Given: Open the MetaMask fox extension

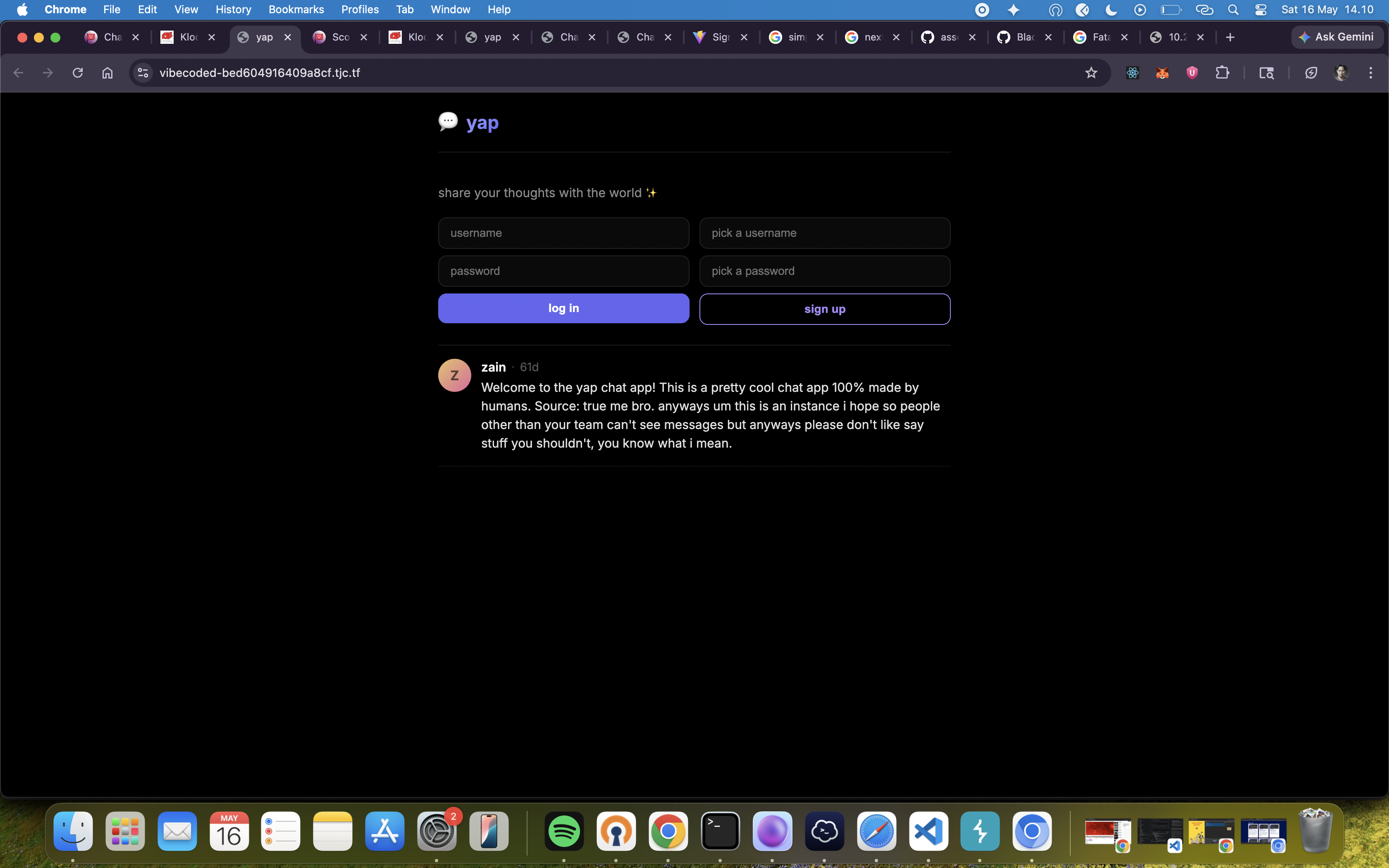Looking at the screenshot, I should [1162, 73].
